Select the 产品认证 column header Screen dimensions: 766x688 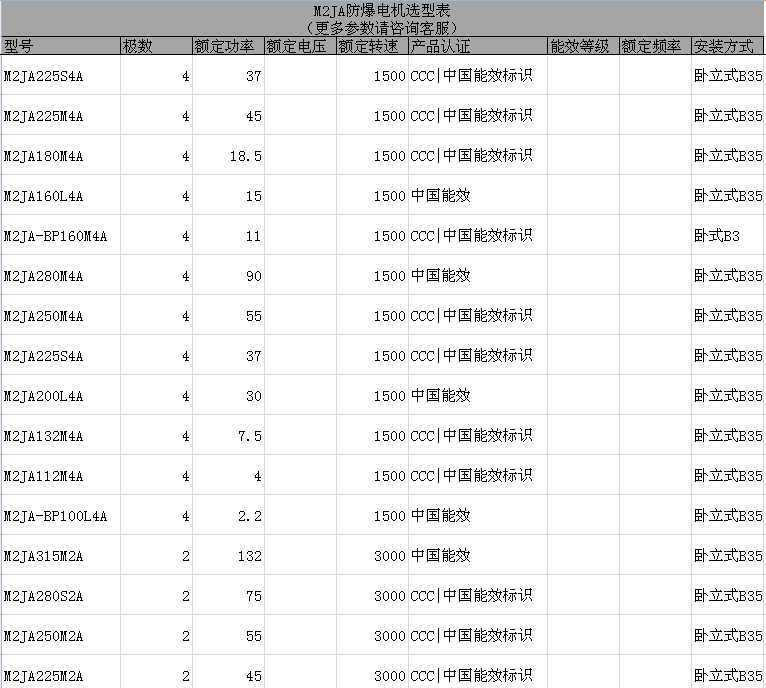477,46
